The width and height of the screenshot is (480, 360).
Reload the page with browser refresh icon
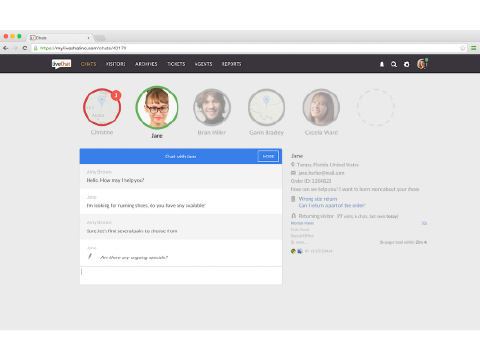25,48
